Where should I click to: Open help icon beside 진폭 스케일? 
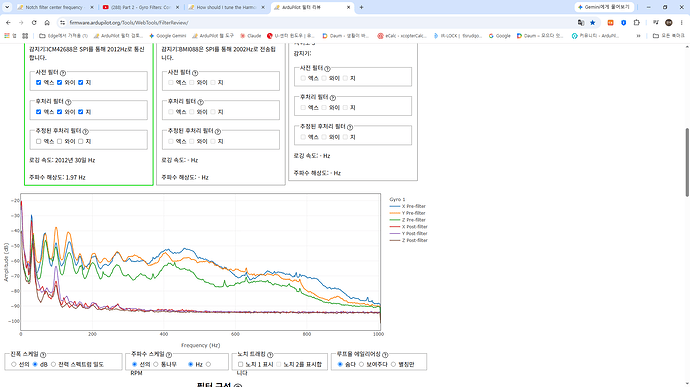tap(43, 355)
